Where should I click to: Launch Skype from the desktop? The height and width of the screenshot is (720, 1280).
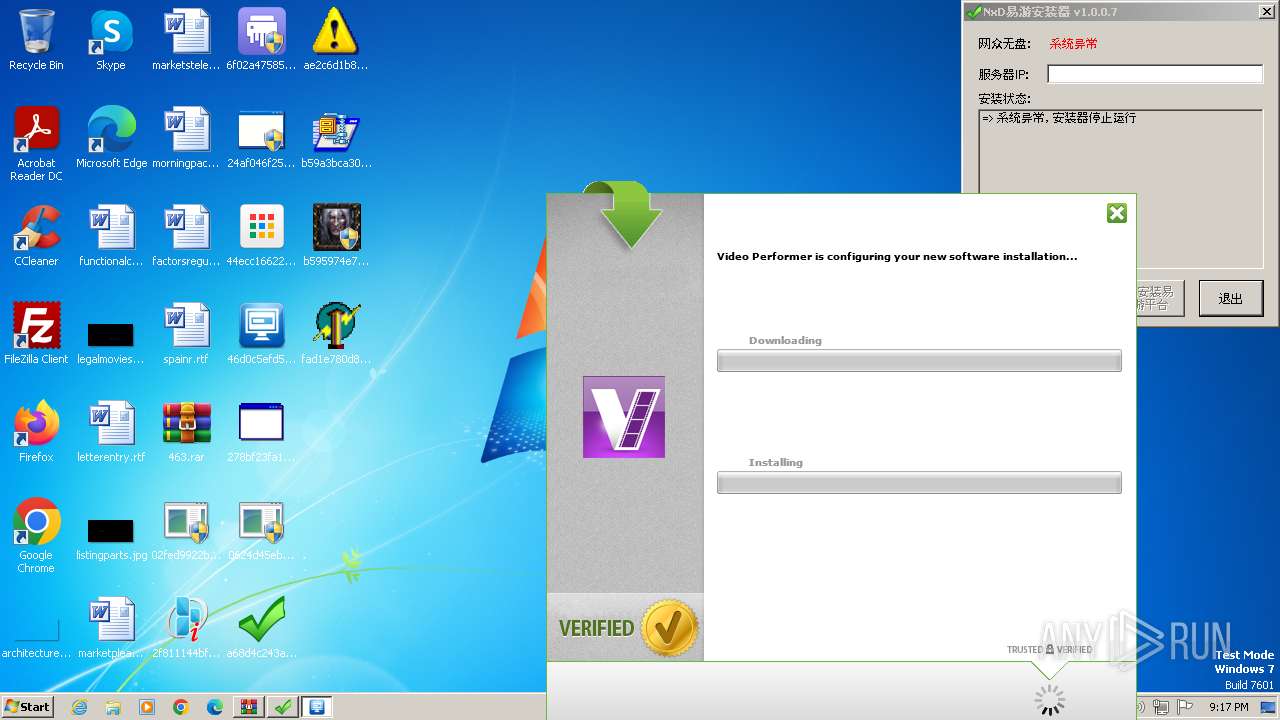tap(111, 40)
